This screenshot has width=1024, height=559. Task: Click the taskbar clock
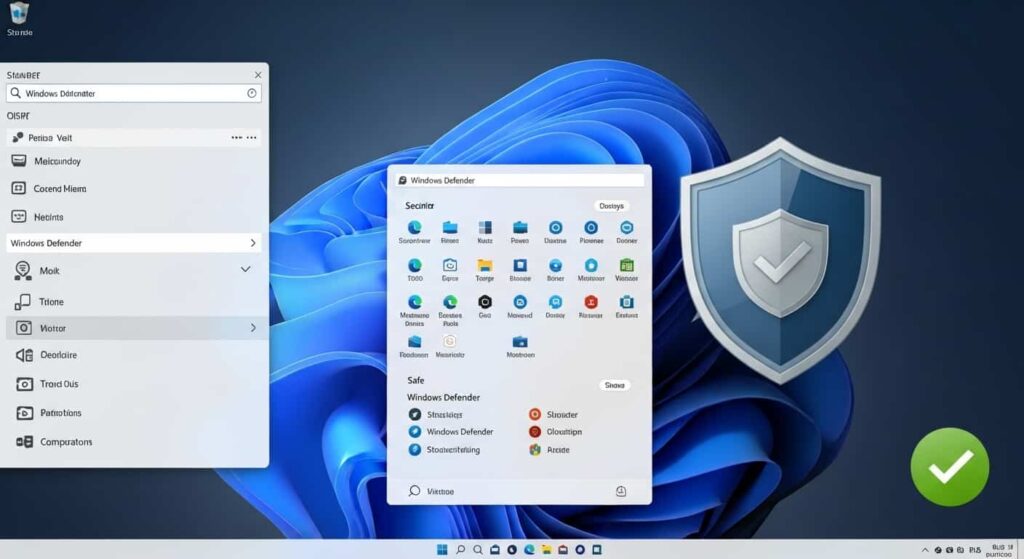(999, 551)
